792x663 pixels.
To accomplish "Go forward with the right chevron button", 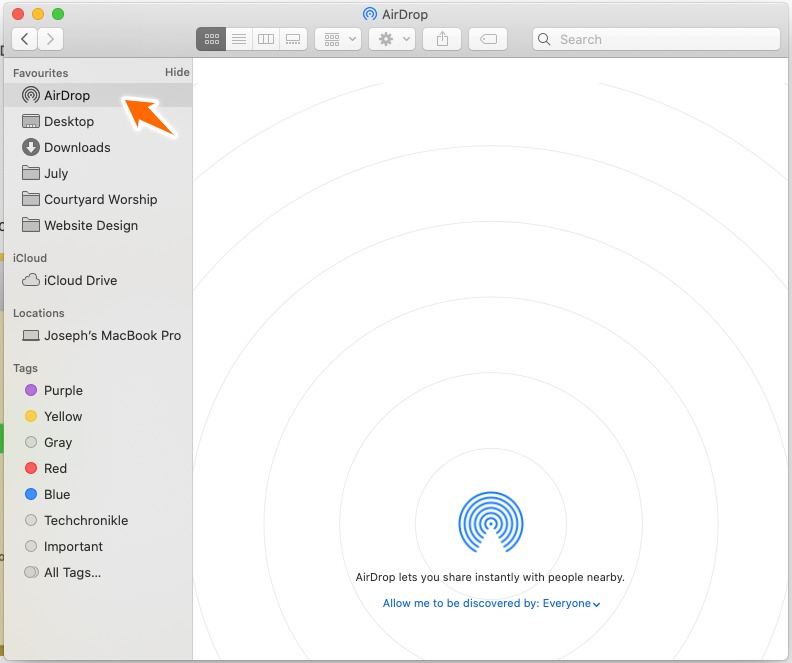I will tap(50, 39).
